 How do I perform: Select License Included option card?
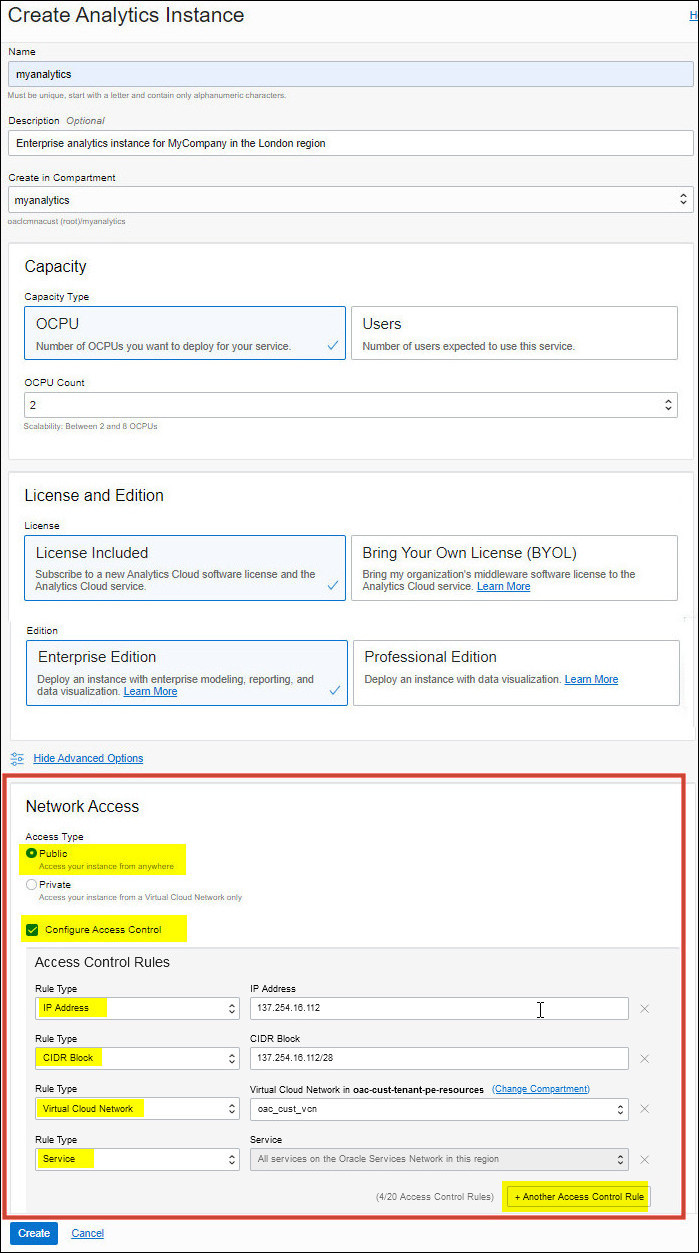coord(185,567)
